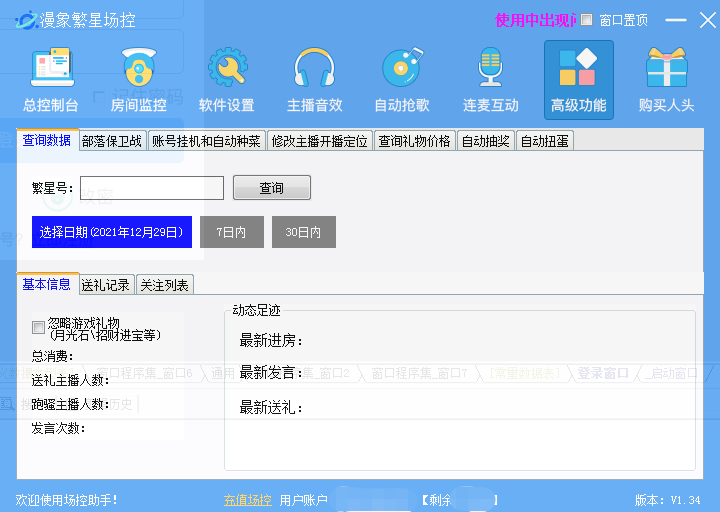720x512 pixels.
Task: Open the 查询礼物价格 tab
Action: [414, 141]
